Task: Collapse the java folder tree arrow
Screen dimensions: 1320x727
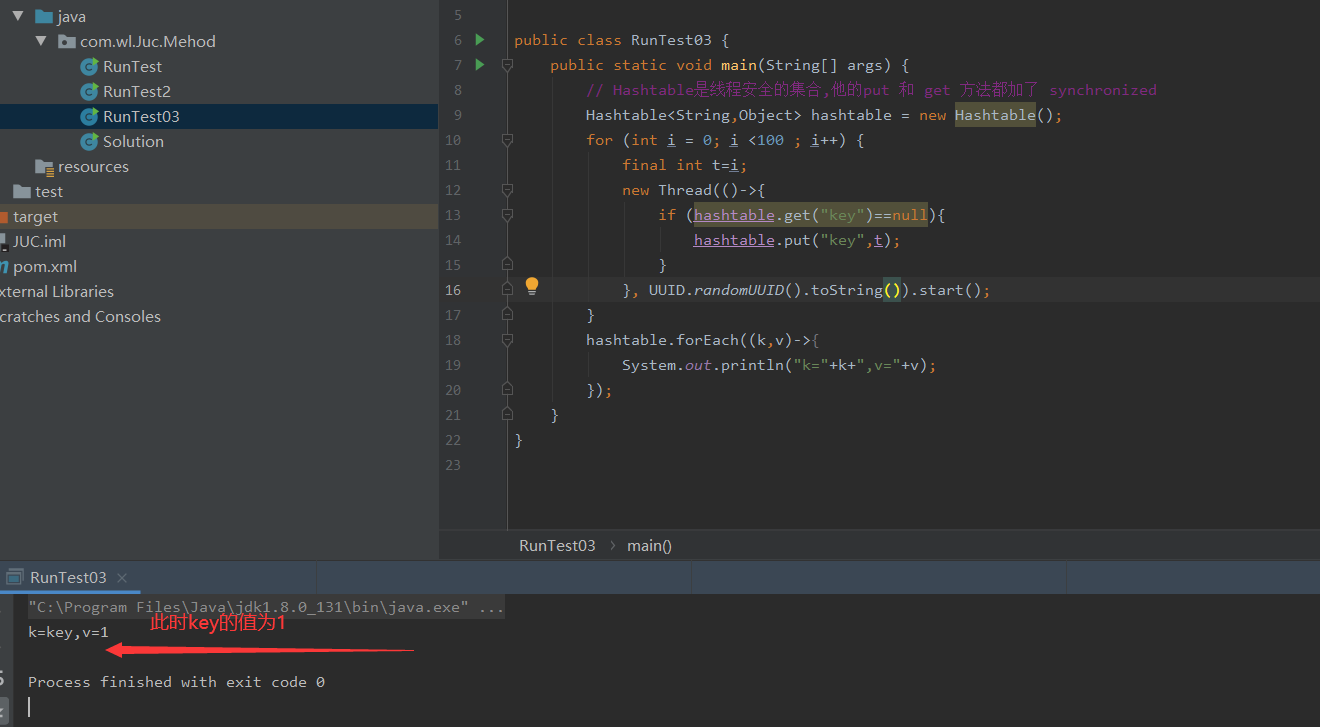Action: click(x=18, y=16)
